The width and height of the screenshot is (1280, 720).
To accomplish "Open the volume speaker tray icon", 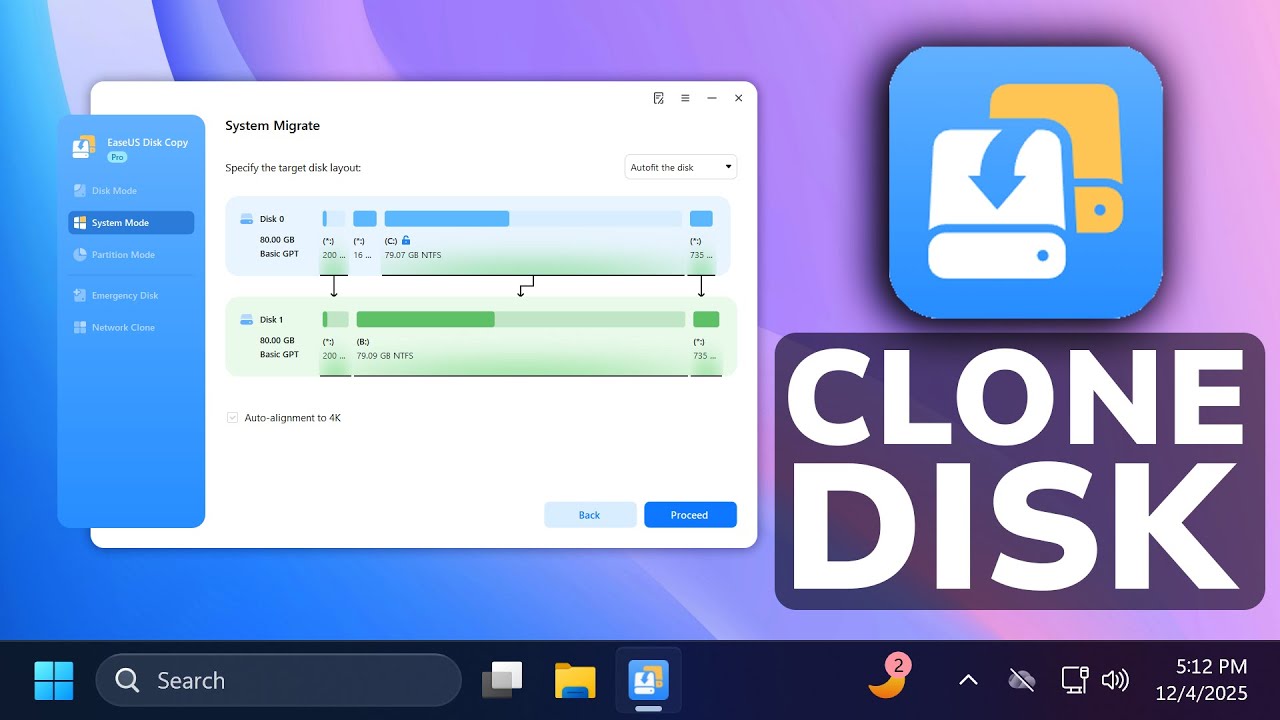I will point(1115,680).
